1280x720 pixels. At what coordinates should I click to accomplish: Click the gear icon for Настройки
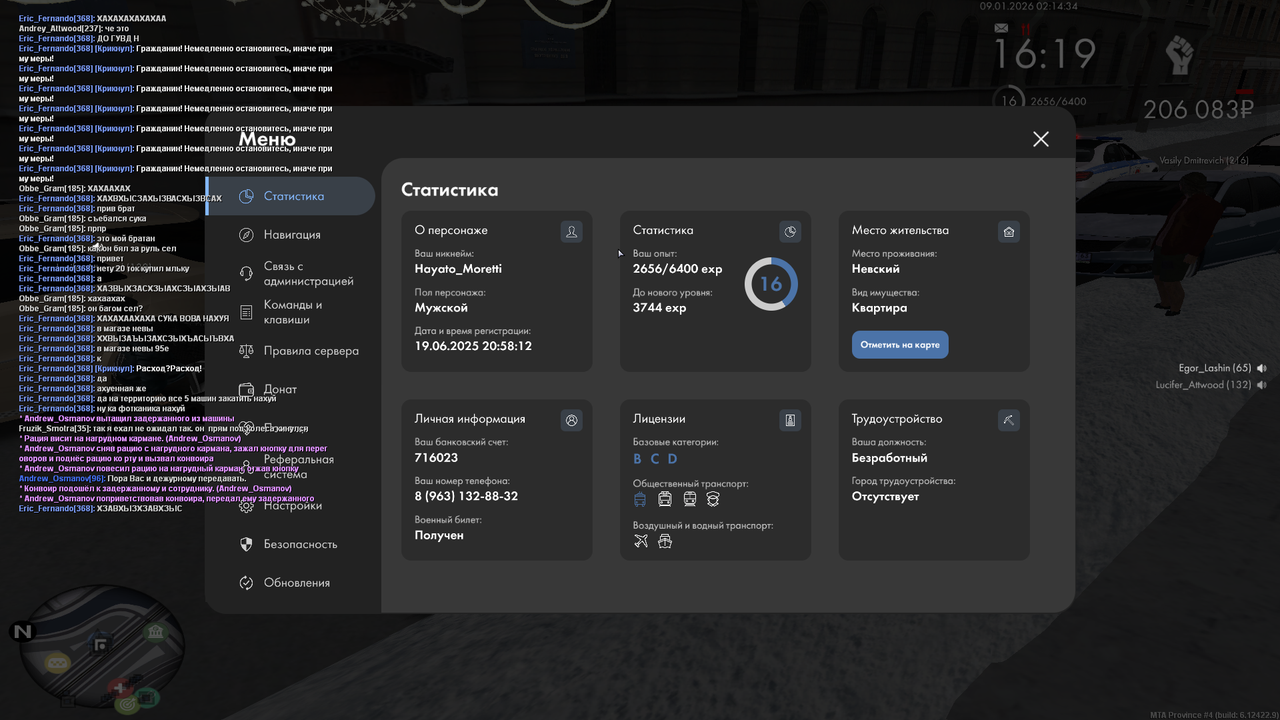[x=246, y=506]
